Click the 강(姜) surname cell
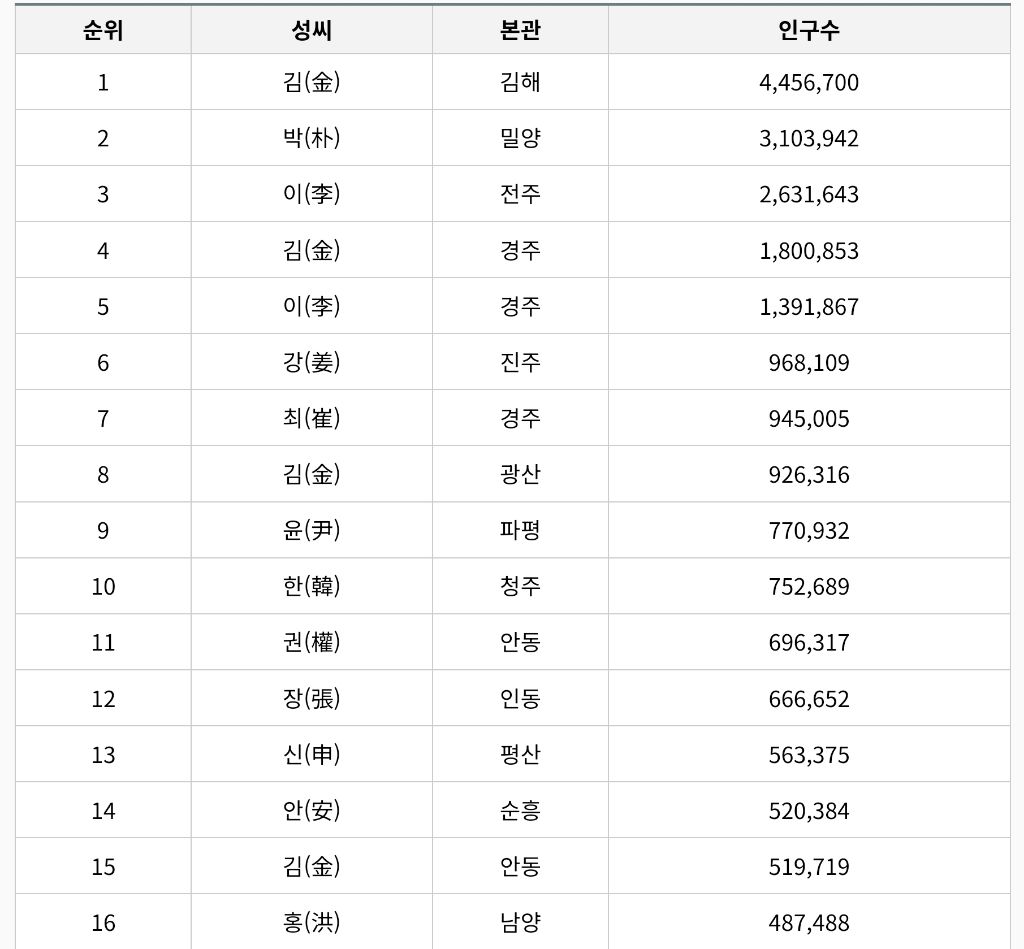The height and width of the screenshot is (949, 1024). pyautogui.click(x=312, y=362)
